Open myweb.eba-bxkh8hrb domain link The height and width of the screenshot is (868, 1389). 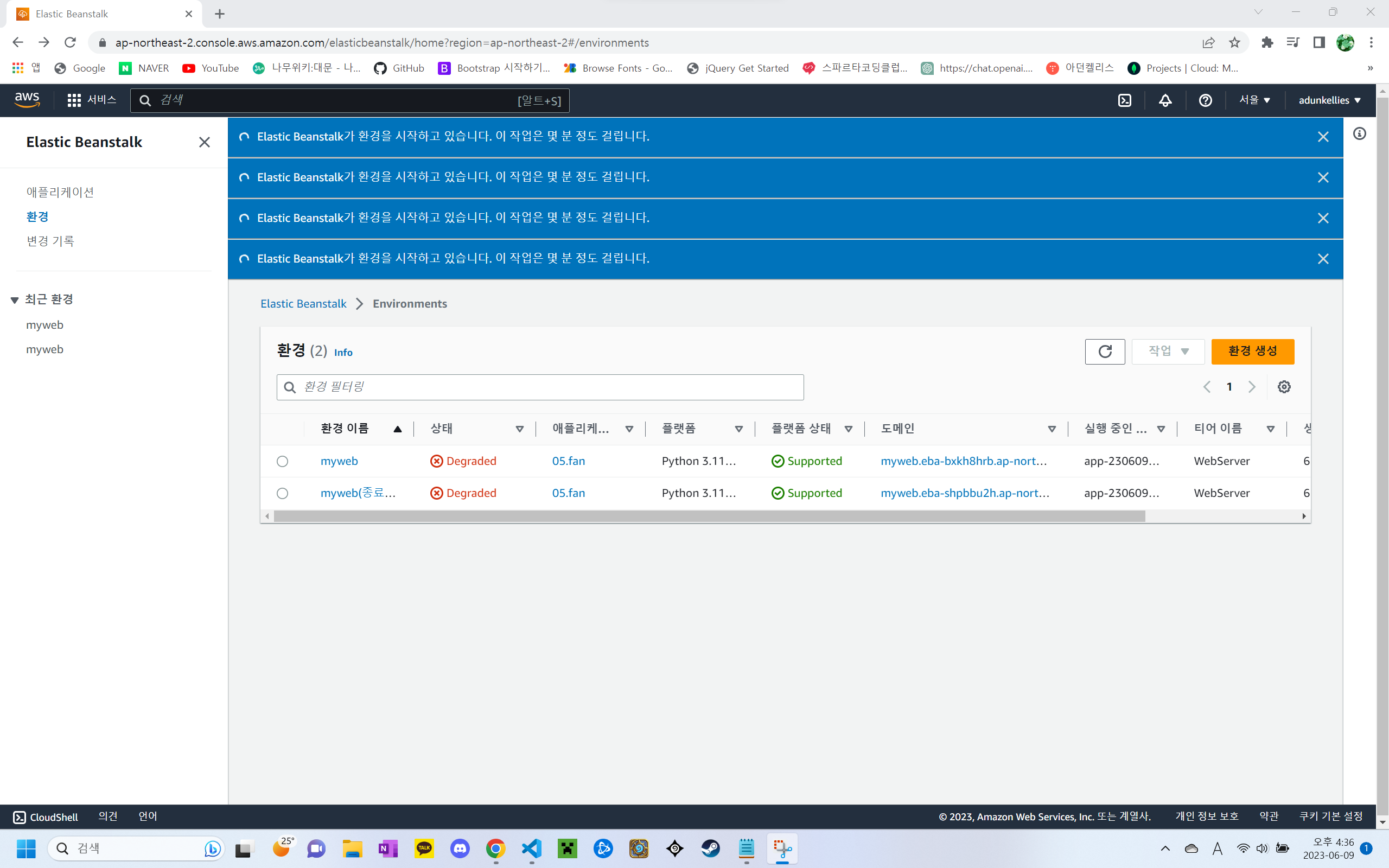964,462
